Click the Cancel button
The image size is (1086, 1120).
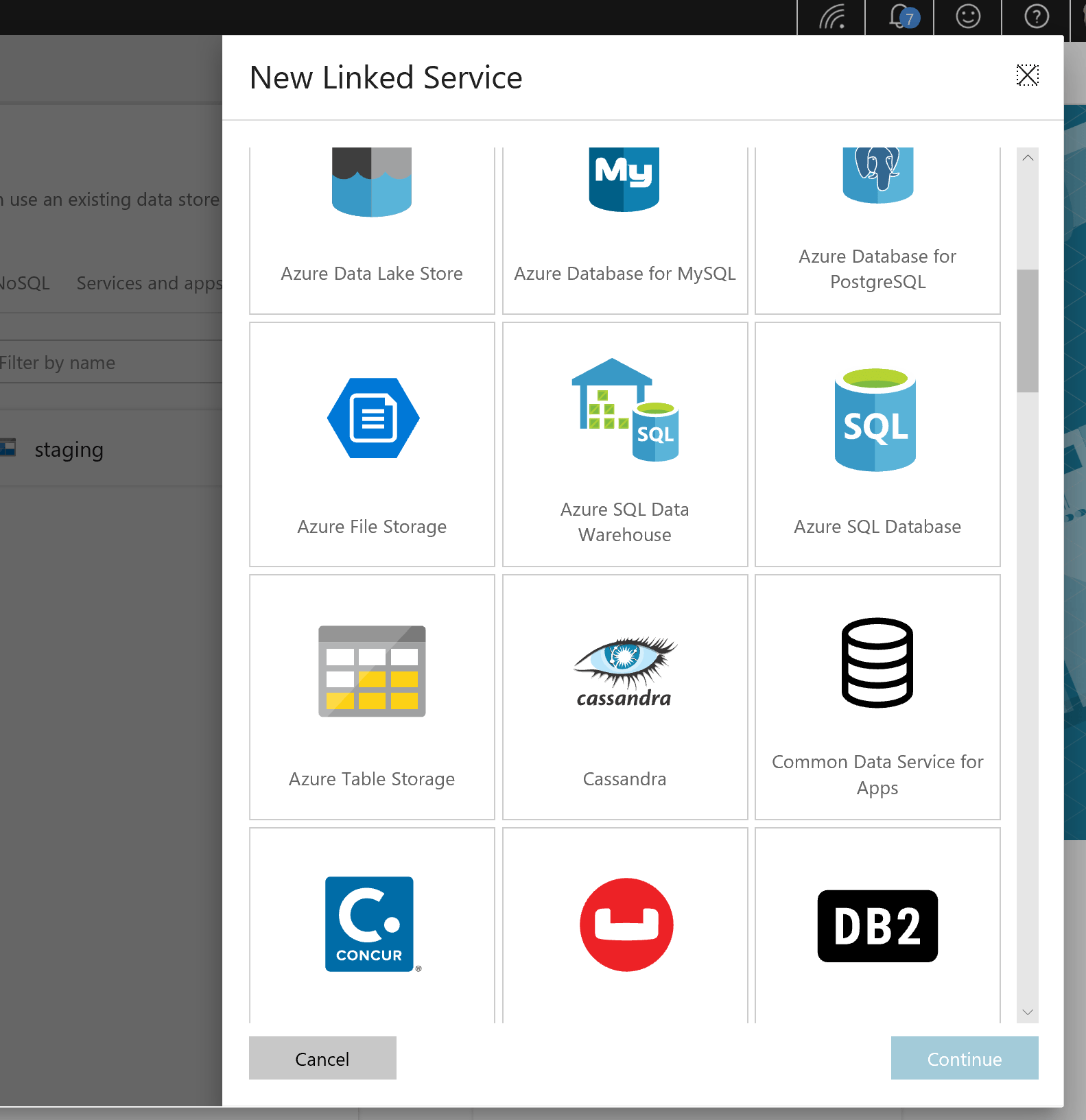tap(322, 1058)
